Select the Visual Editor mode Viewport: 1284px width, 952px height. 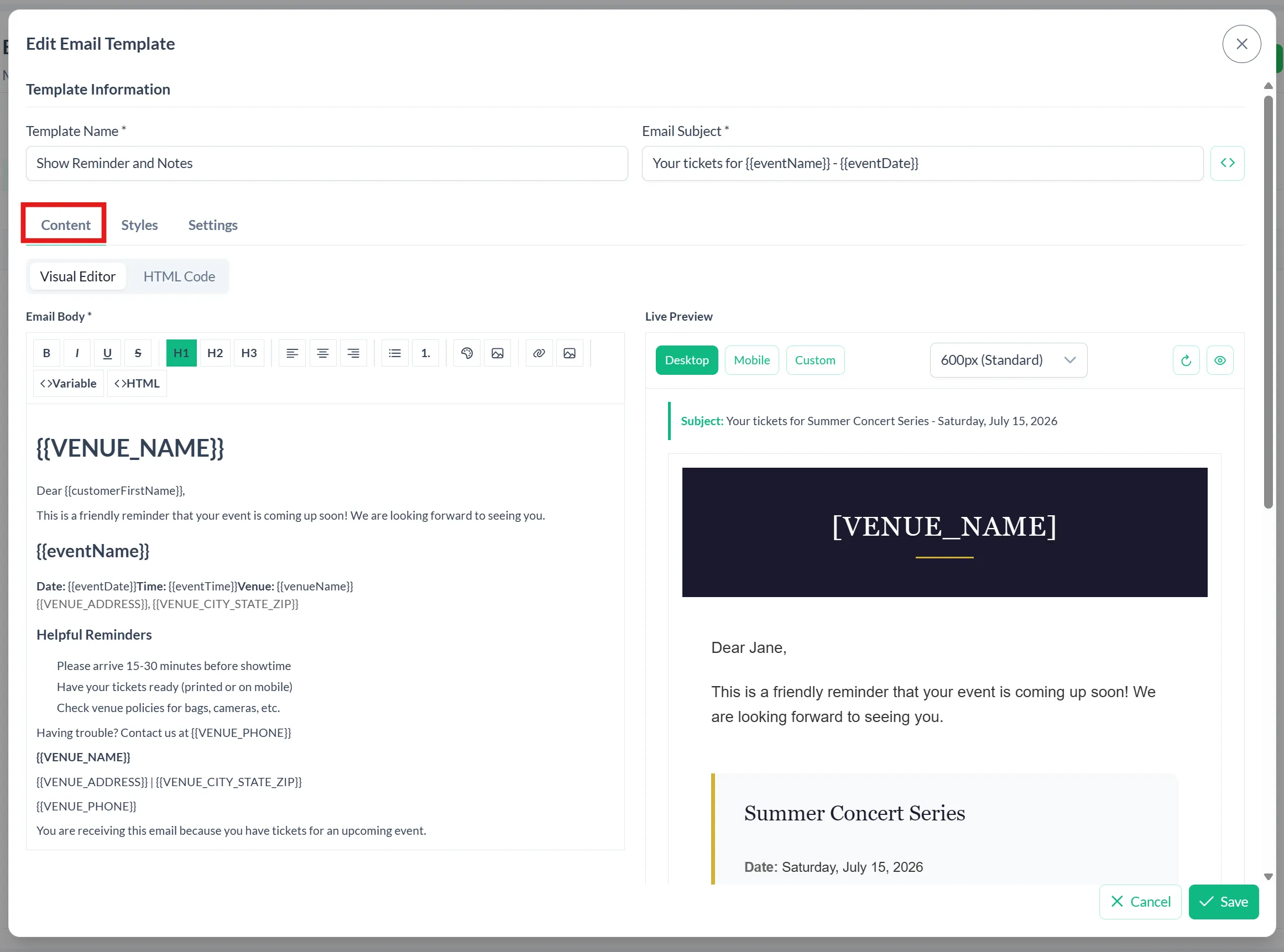78,276
